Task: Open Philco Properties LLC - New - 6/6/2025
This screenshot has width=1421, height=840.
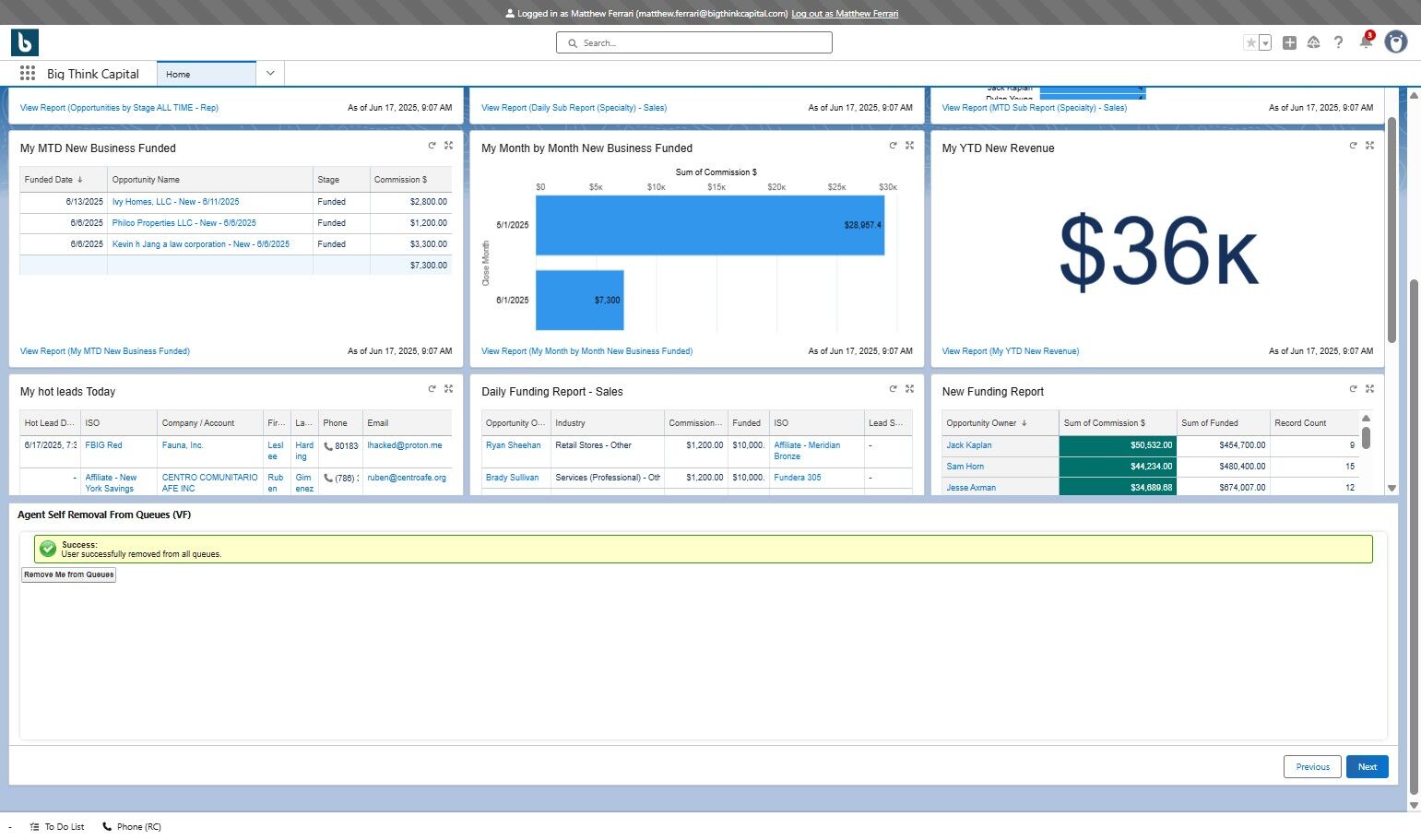Action: point(184,223)
